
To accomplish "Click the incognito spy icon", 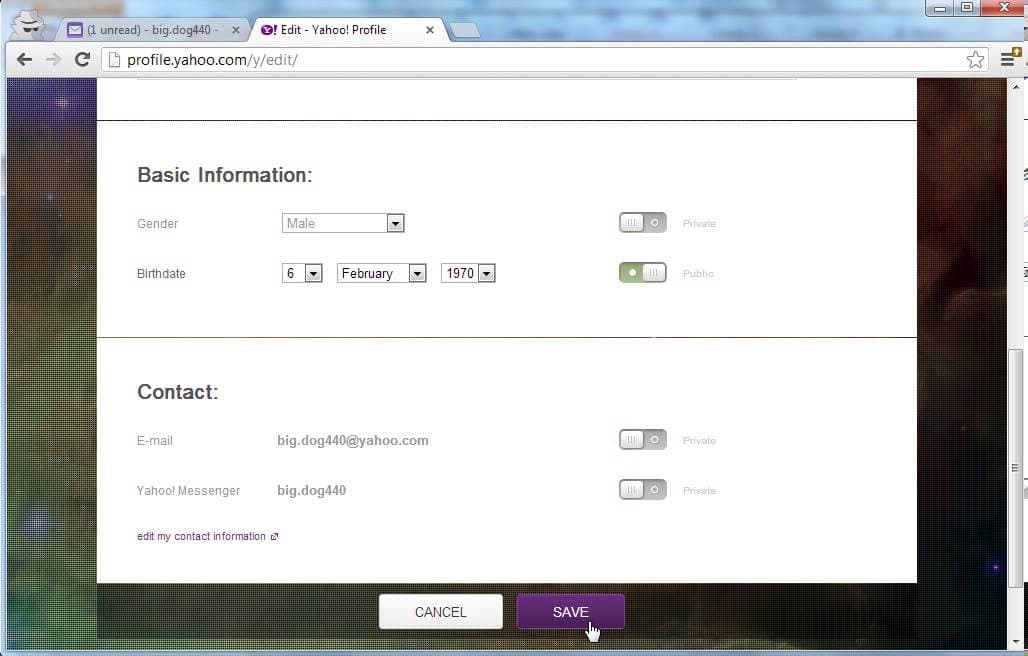I will click(x=28, y=24).
